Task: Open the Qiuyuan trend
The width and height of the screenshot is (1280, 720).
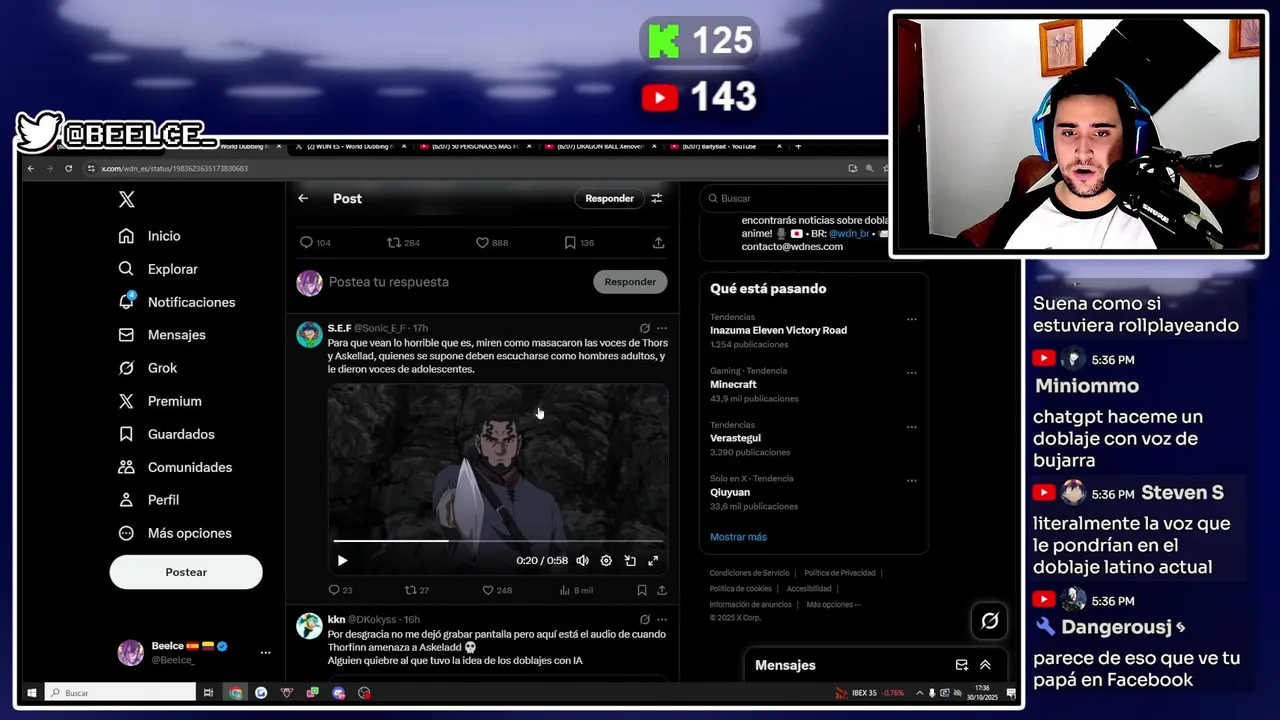Action: [730, 492]
